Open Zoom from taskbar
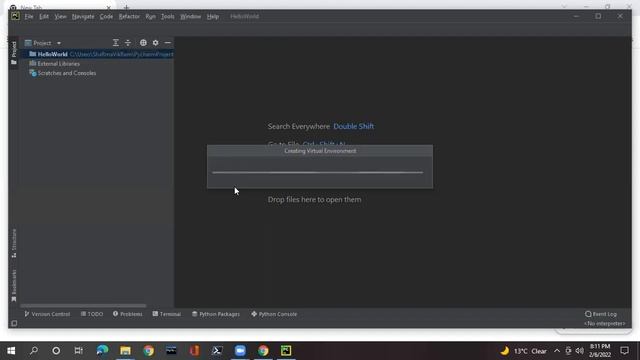The height and width of the screenshot is (360, 640). [x=240, y=351]
